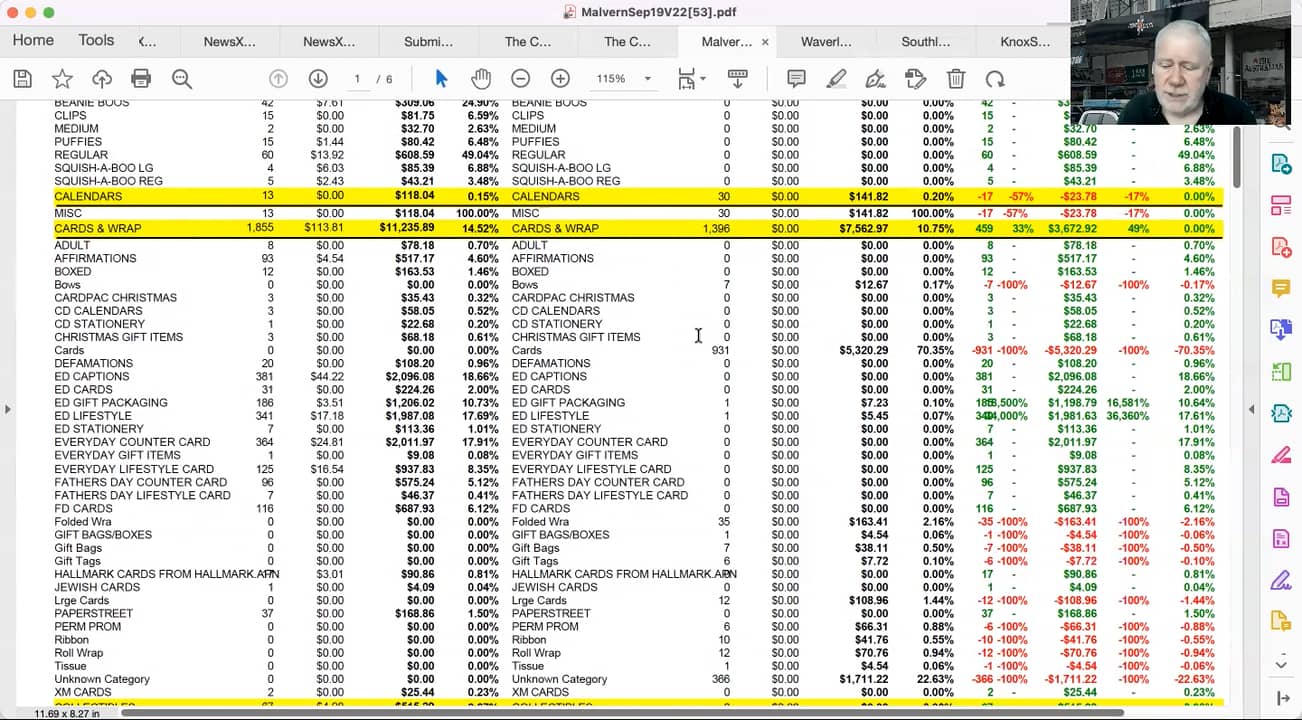Collapse the right tools pane arrow

(1251, 409)
